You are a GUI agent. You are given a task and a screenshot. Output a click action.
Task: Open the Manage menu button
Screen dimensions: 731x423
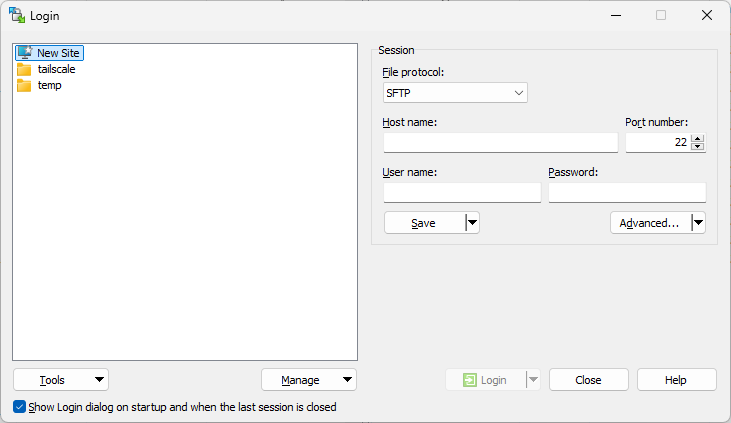tap(309, 380)
